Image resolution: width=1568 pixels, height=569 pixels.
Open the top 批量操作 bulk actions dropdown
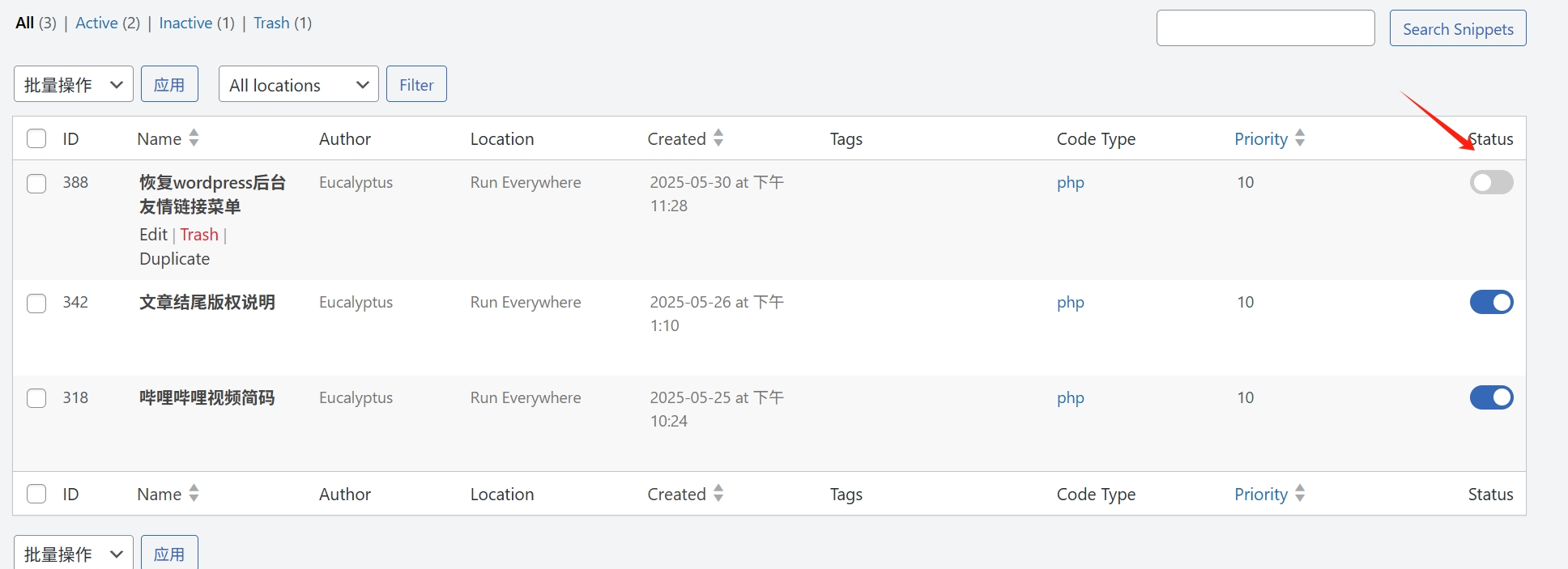tap(74, 85)
